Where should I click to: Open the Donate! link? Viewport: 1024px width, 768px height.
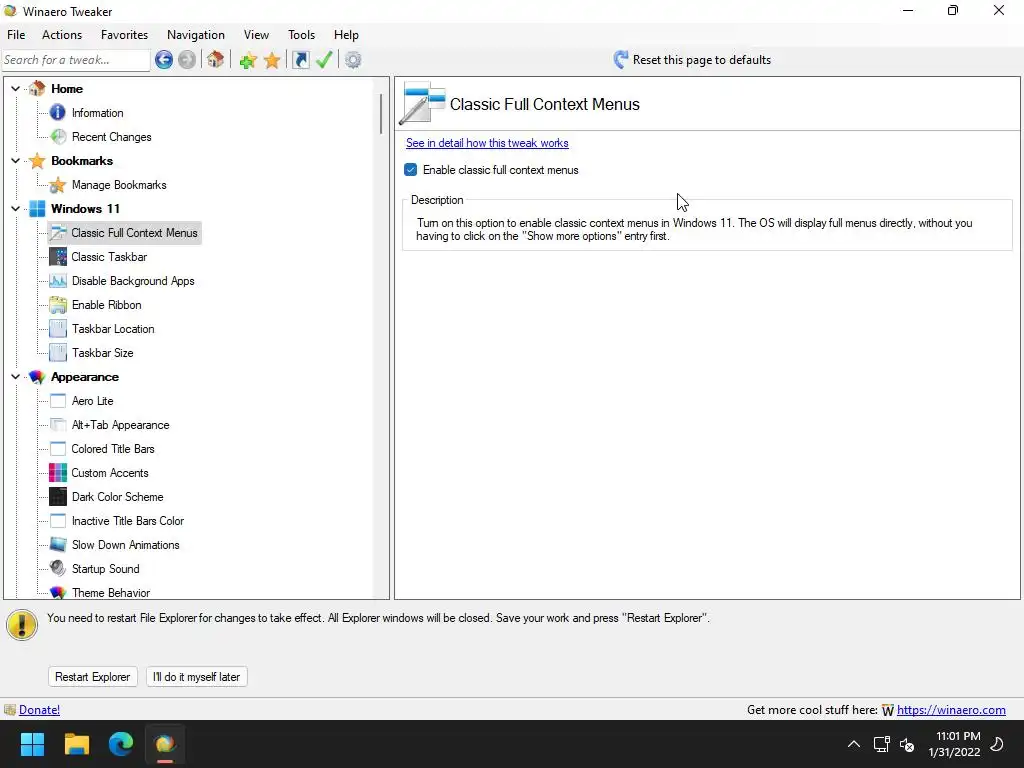pos(39,710)
